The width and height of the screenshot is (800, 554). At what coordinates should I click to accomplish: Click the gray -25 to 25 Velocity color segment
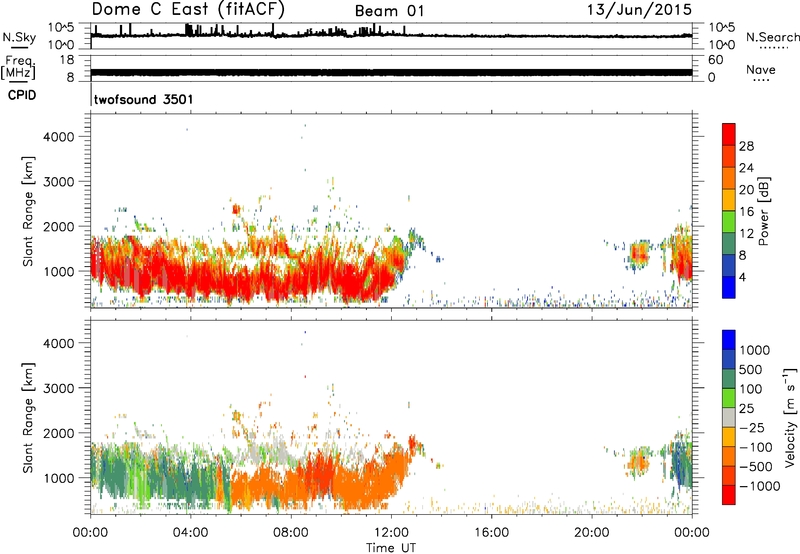pos(729,417)
